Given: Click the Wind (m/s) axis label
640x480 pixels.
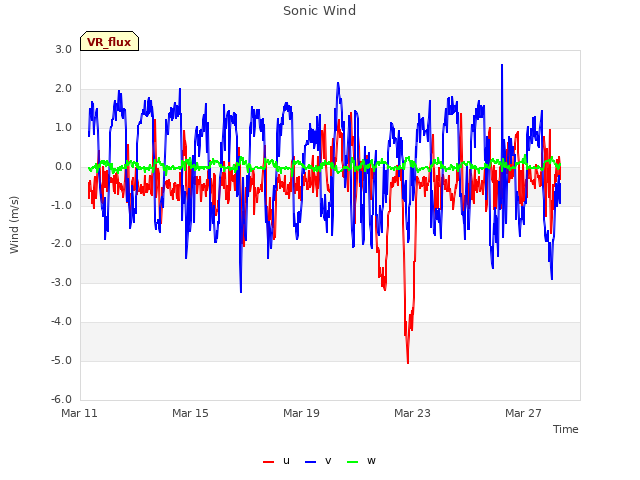Looking at the screenshot, I should [x=14, y=225].
